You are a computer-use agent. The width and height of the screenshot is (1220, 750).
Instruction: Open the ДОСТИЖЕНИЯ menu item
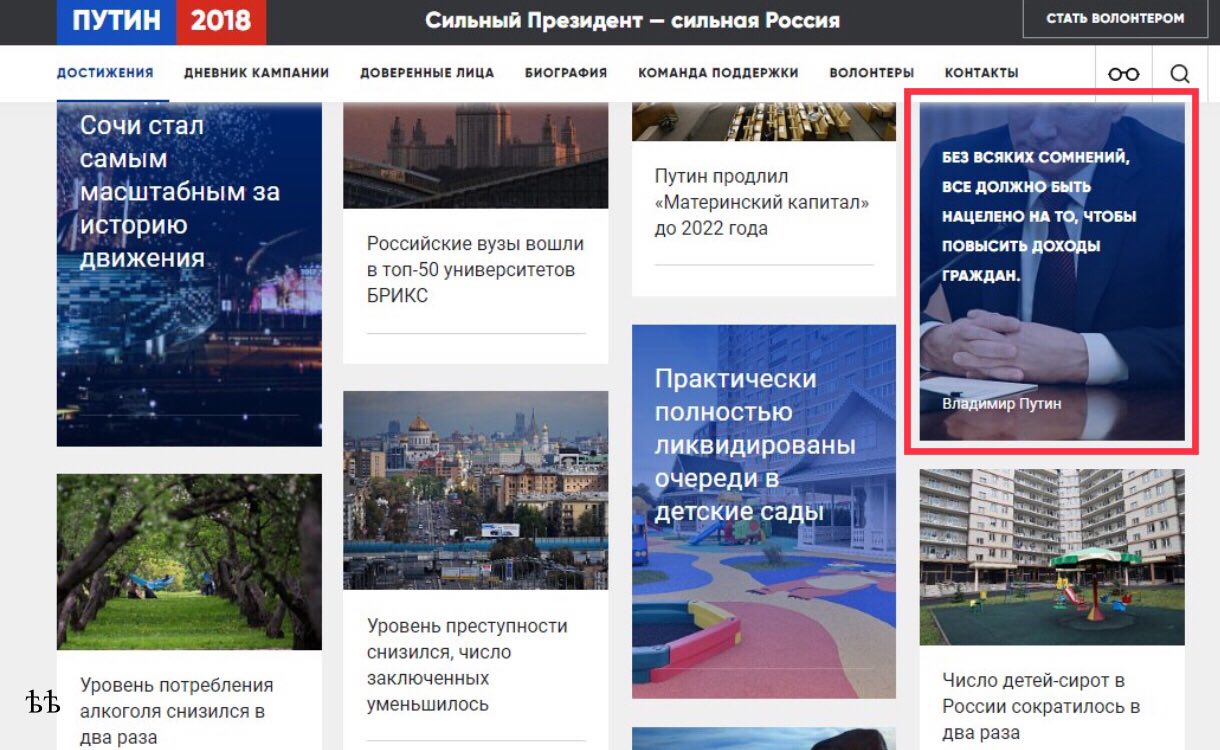[105, 73]
